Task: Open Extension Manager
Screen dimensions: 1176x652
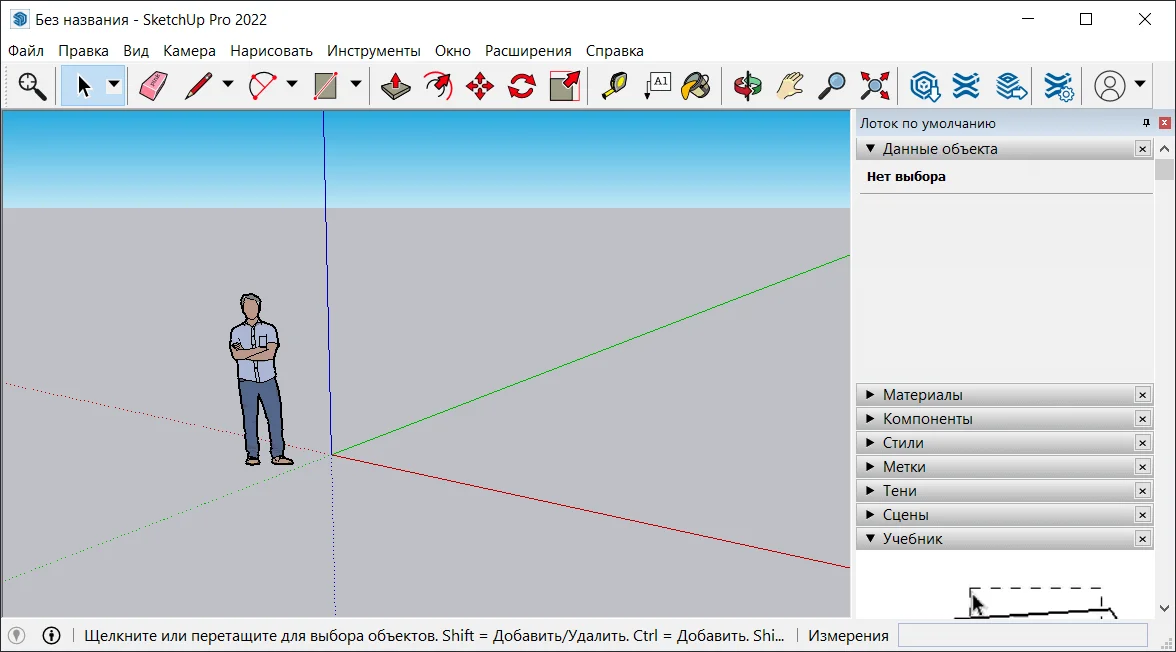Action: tap(1058, 86)
